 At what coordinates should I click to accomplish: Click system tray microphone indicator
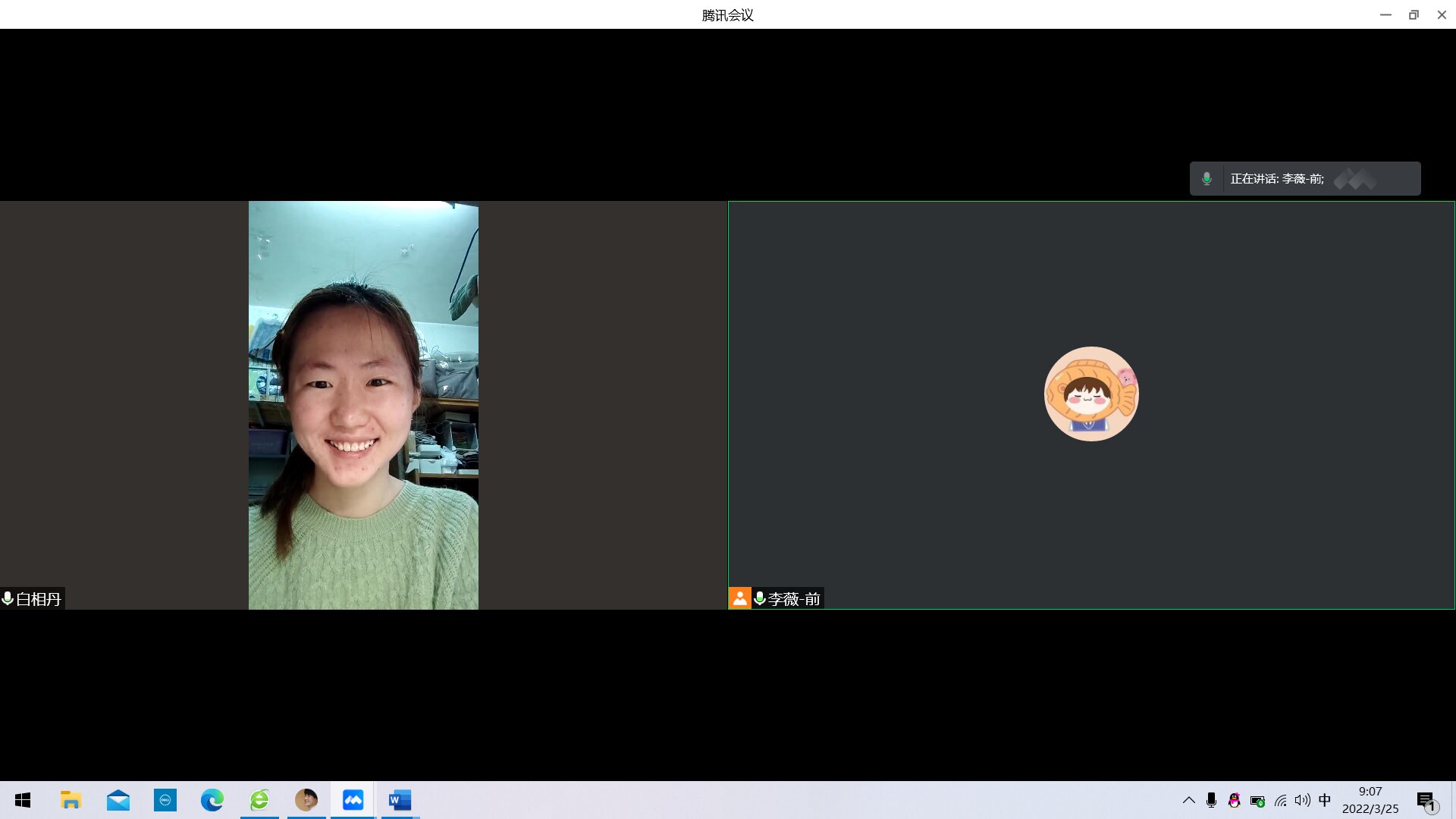click(x=1211, y=801)
